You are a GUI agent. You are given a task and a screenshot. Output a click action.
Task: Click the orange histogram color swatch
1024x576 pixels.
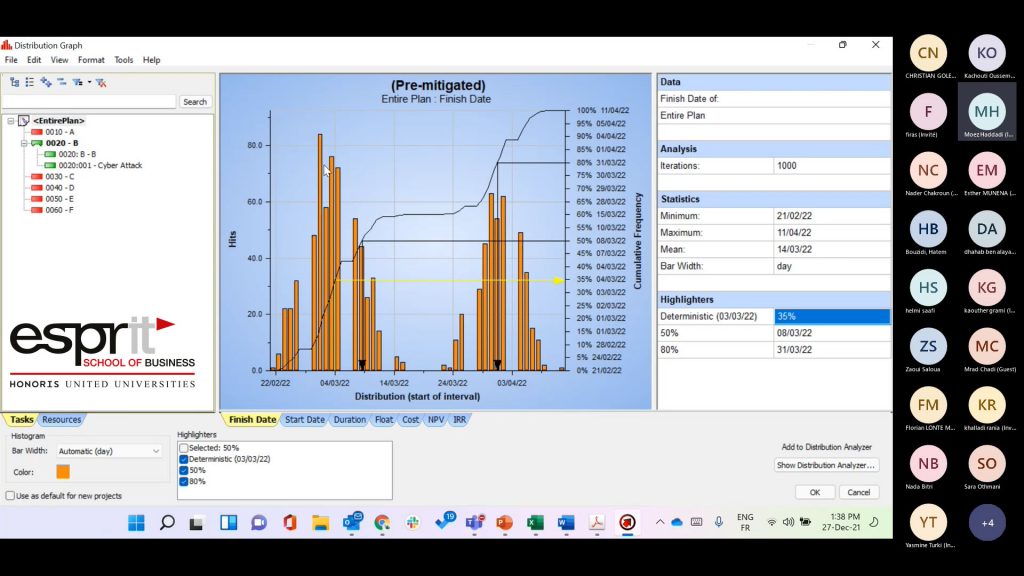tap(63, 472)
